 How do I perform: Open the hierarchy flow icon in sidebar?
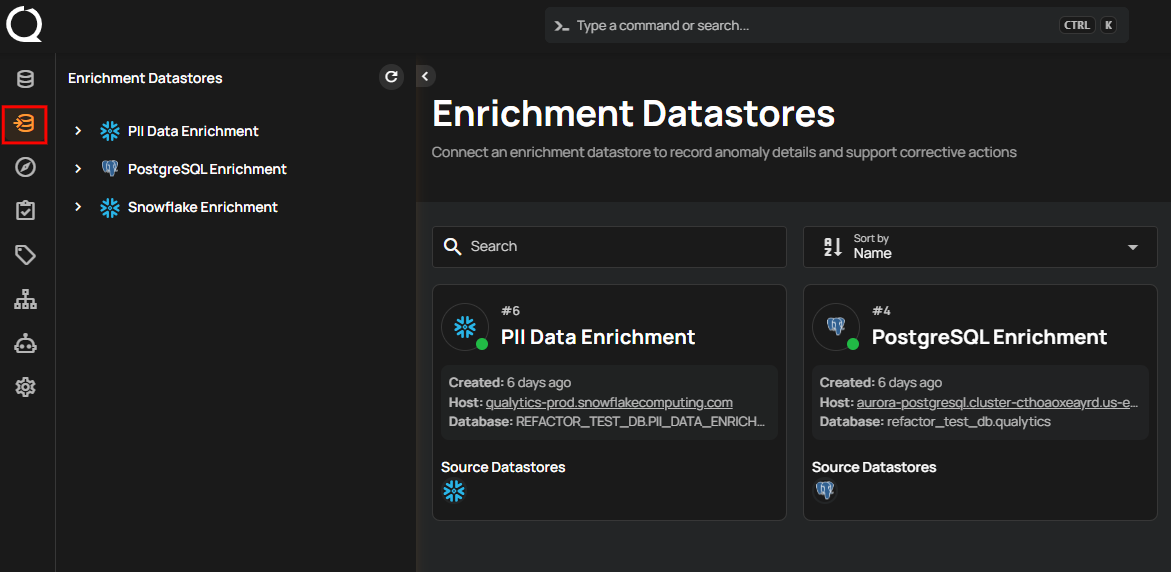[25, 300]
